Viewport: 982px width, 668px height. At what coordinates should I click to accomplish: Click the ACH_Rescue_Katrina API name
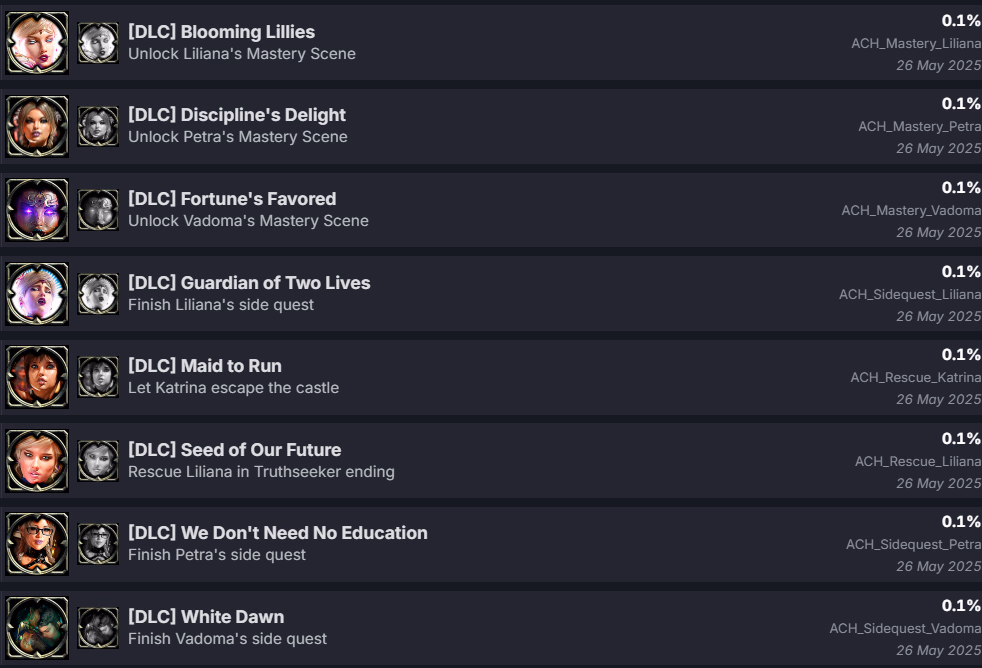pos(916,378)
